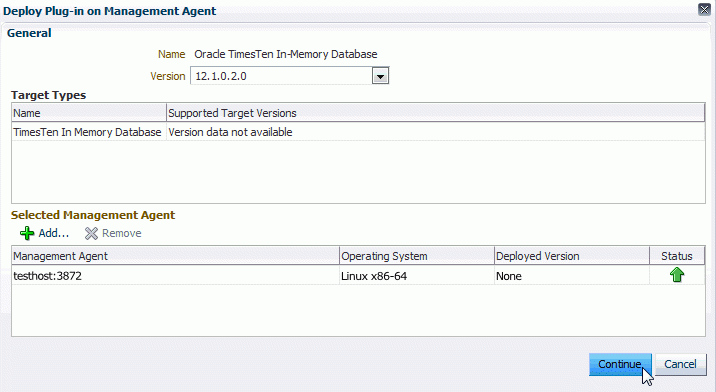Click the Continue button

(620, 364)
